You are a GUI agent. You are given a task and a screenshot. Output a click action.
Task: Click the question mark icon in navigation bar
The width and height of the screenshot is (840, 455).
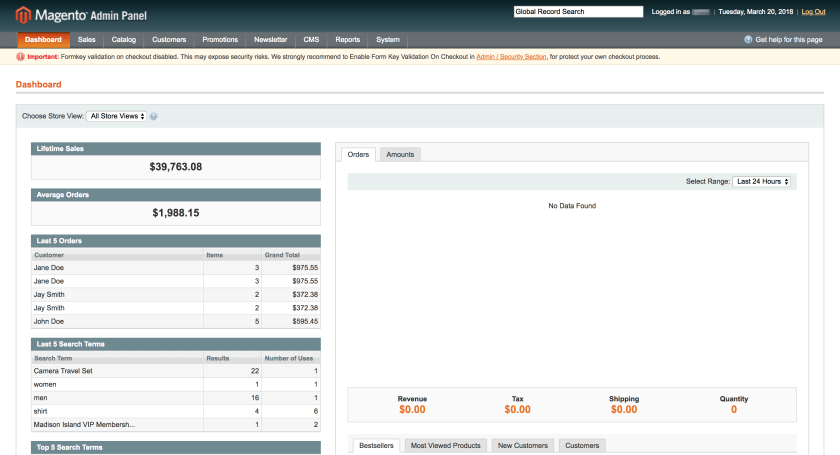(x=747, y=40)
